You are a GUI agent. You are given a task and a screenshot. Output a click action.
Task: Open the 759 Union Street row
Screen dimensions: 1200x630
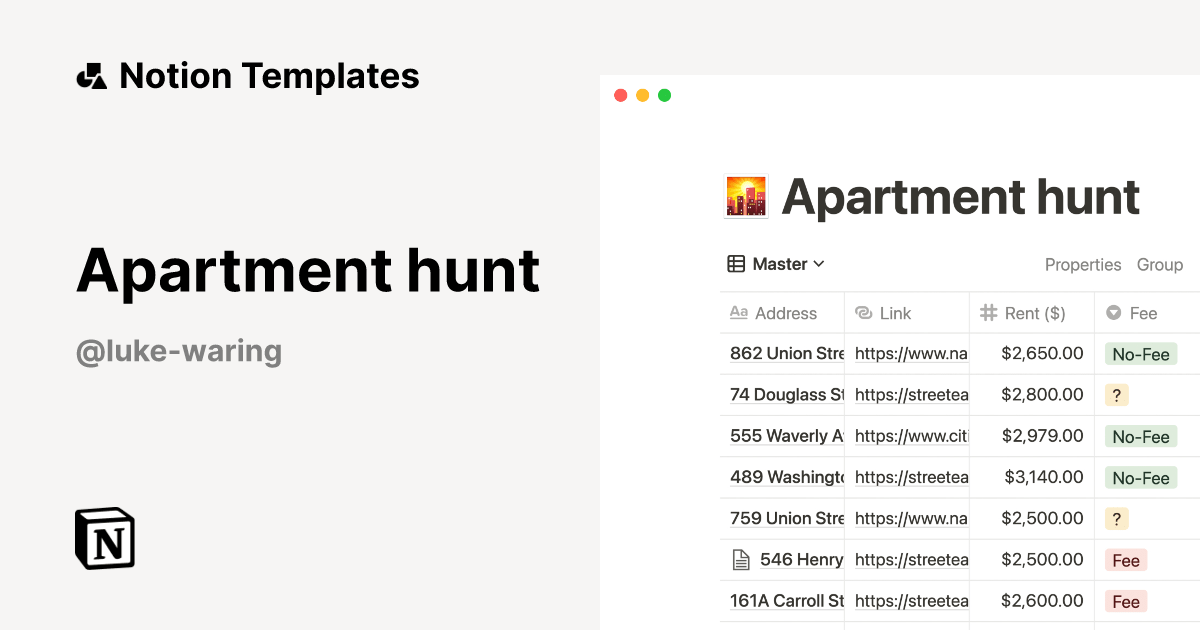pyautogui.click(x=787, y=518)
